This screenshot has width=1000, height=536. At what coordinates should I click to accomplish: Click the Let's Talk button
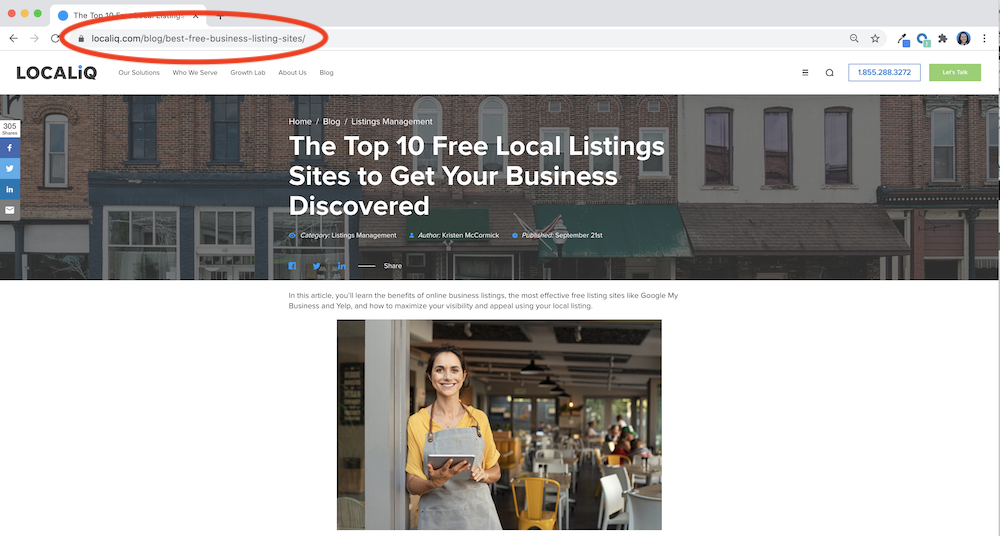(955, 72)
